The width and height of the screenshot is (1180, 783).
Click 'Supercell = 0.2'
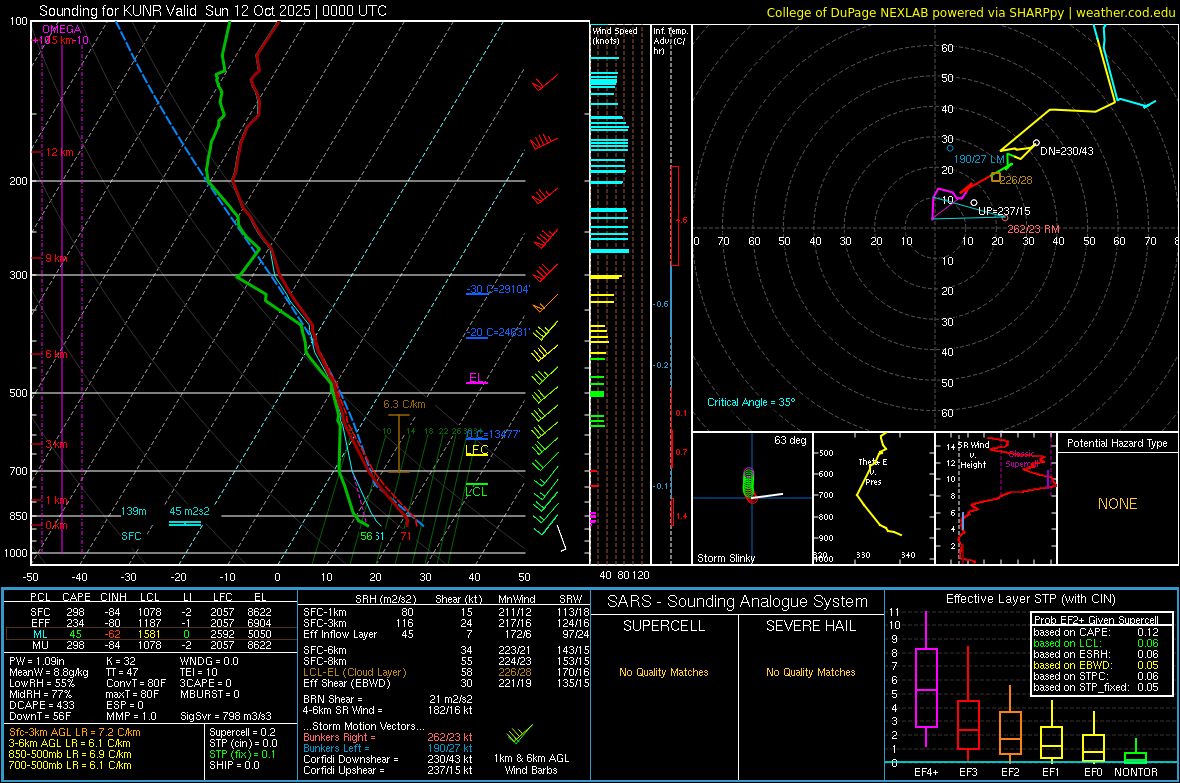pos(242,732)
